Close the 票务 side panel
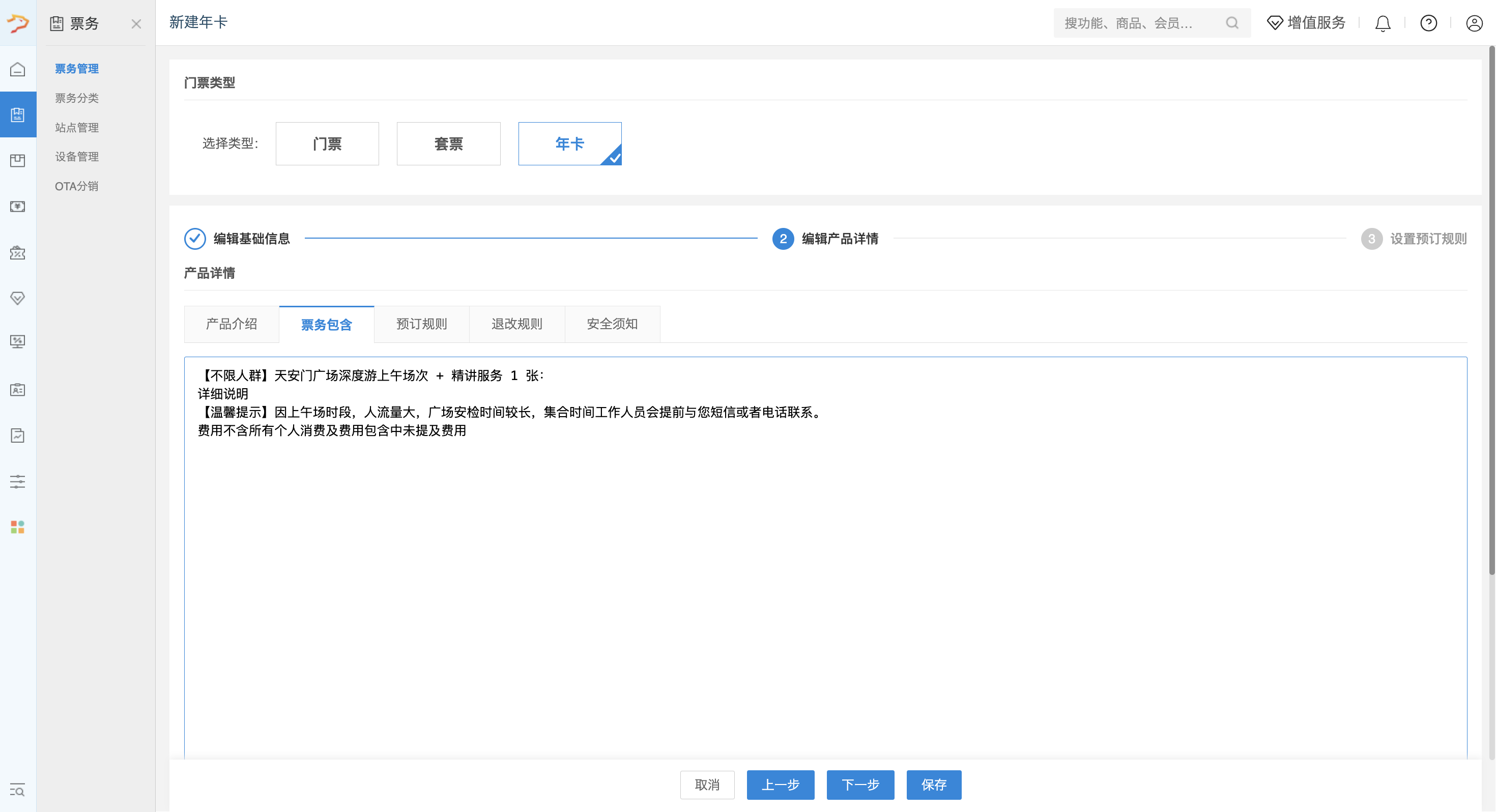 136,24
